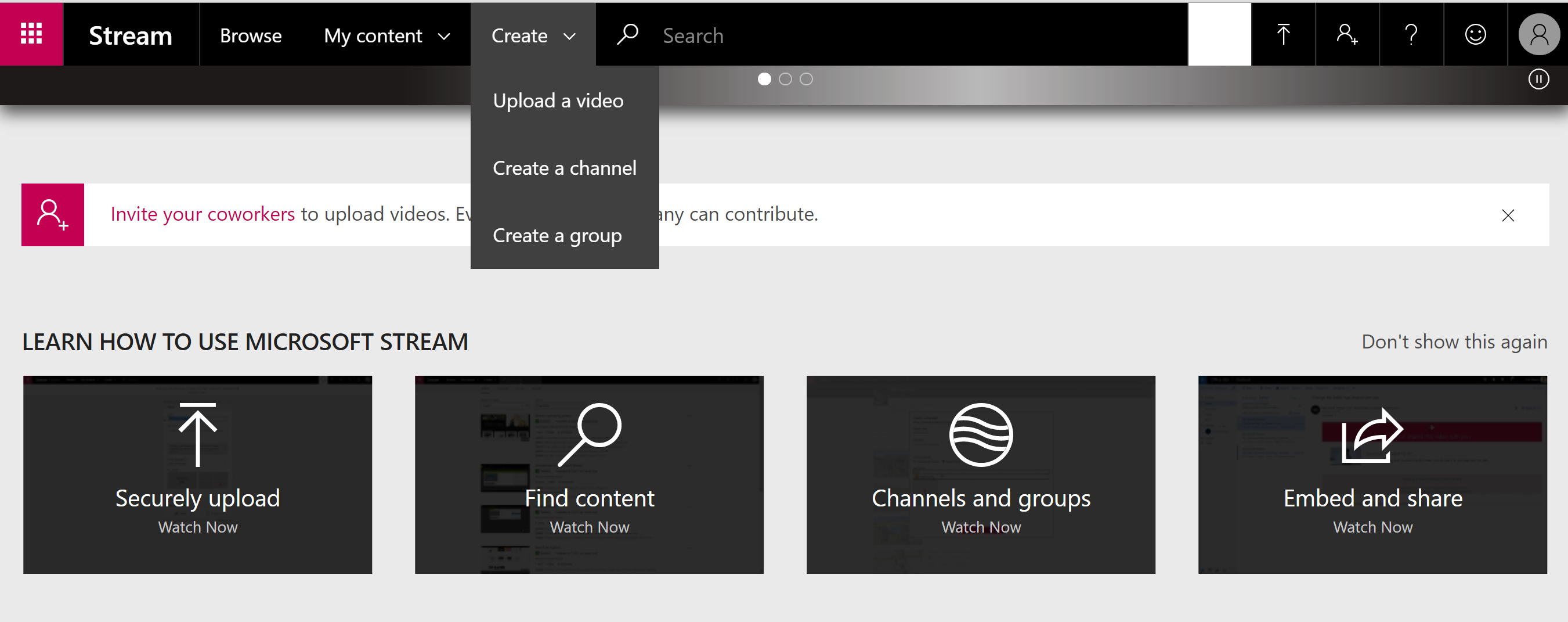The height and width of the screenshot is (622, 1568).
Task: Open the Securely upload tutorial video
Action: pos(198,474)
